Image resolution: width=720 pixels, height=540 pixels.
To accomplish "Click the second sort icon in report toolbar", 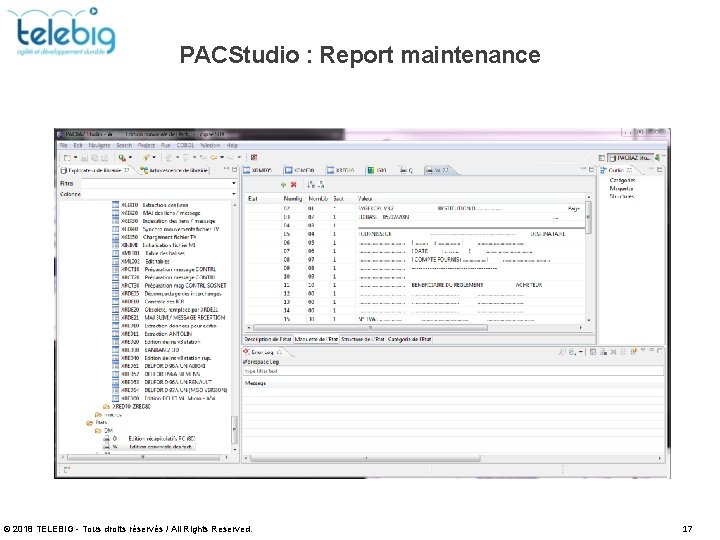I will pos(321,185).
